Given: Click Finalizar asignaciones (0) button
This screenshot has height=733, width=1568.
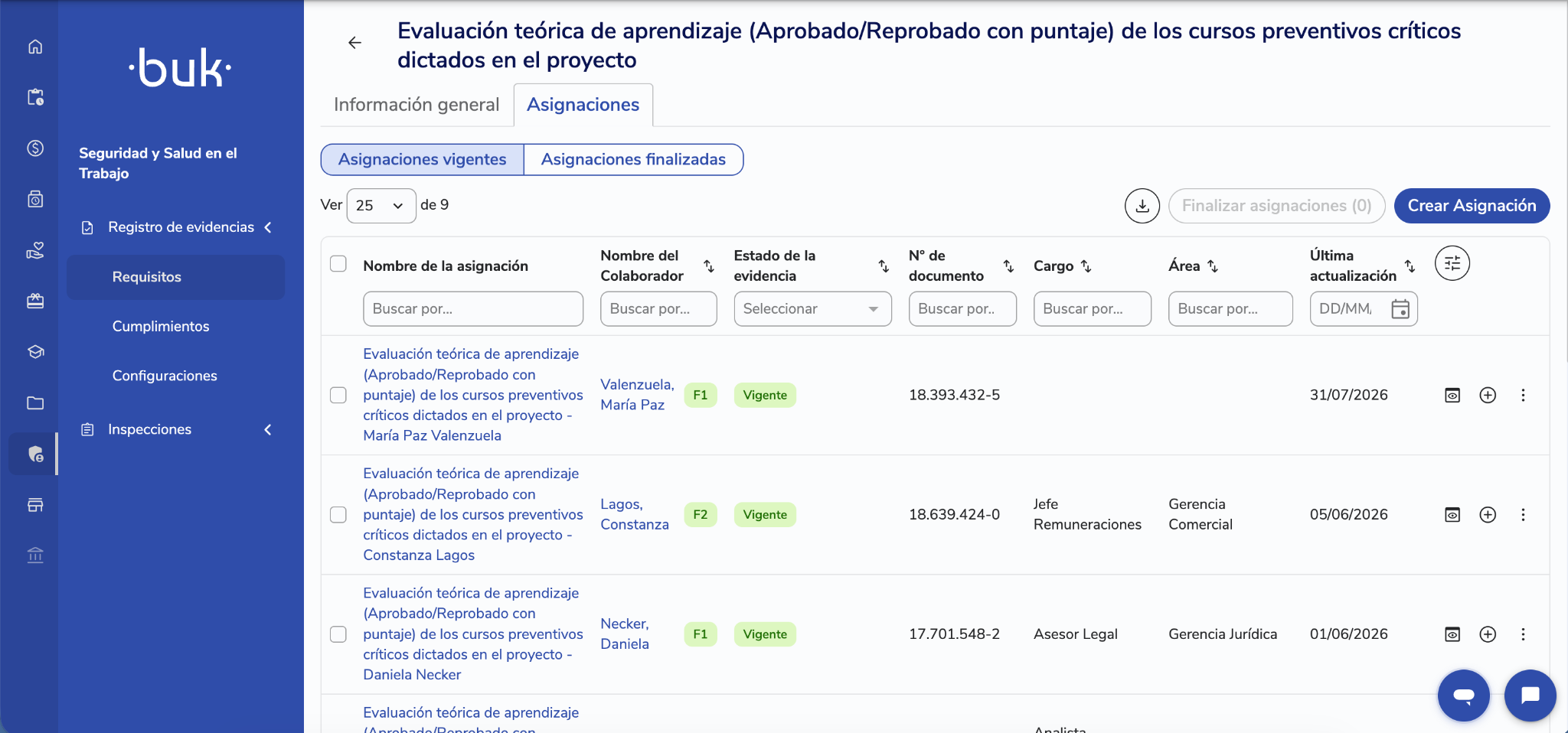Looking at the screenshot, I should 1276,206.
